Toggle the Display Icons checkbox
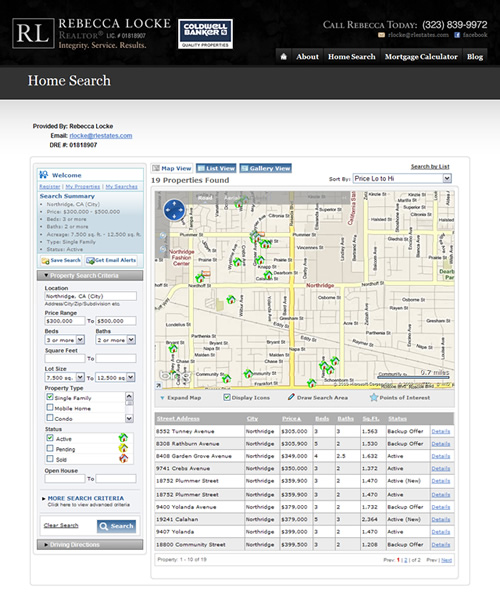The image size is (500, 599). click(227, 397)
